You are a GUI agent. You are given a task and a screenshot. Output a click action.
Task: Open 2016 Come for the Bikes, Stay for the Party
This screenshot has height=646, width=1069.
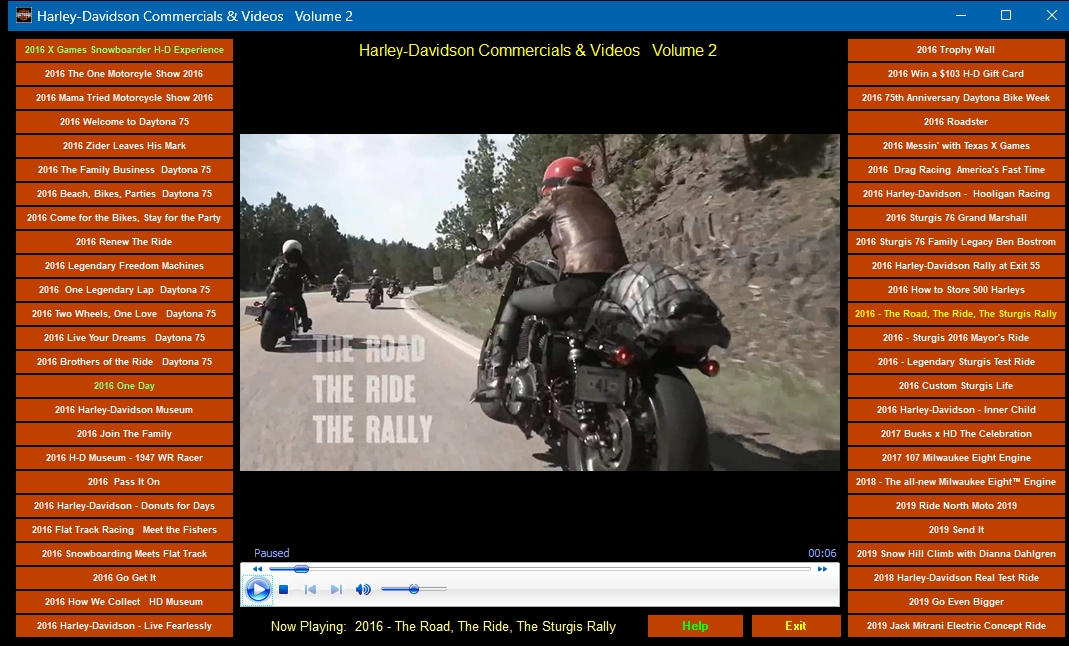coord(124,217)
